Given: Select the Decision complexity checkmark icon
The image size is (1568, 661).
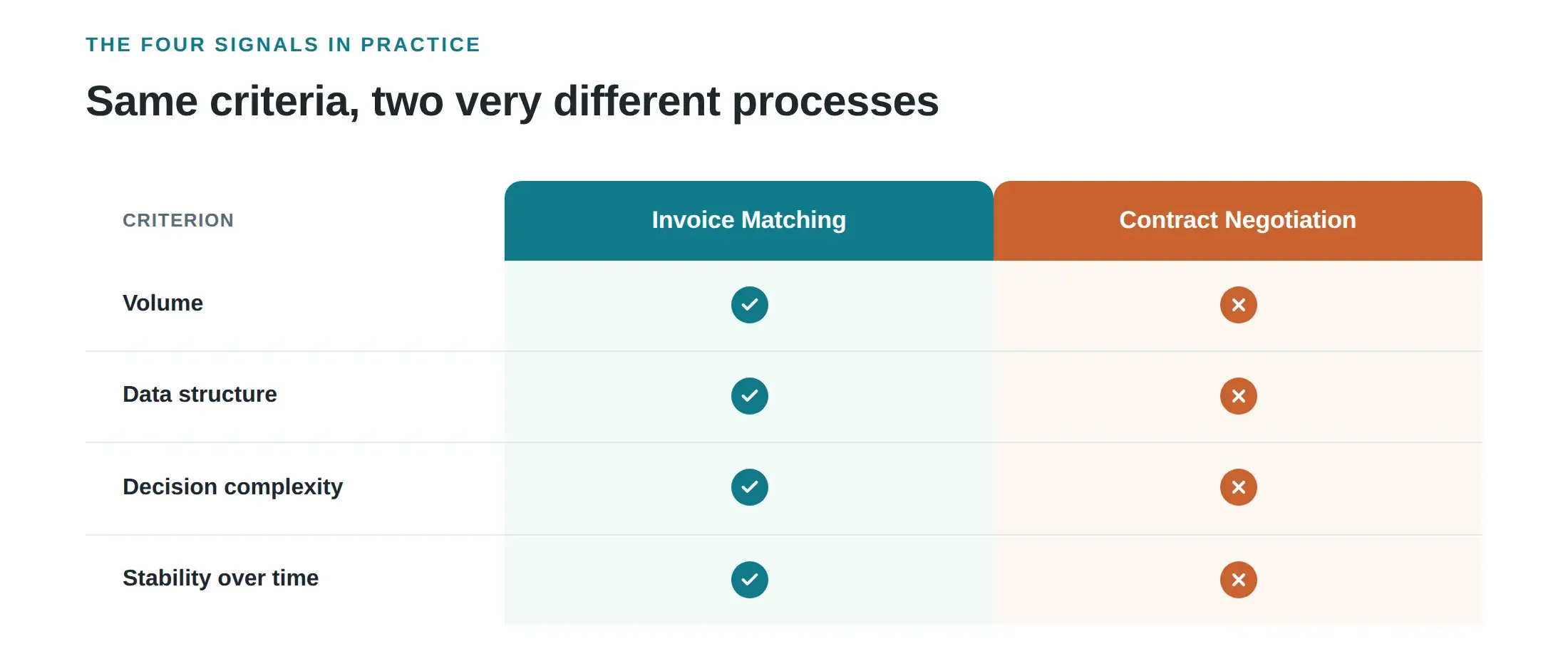Looking at the screenshot, I should click(749, 487).
